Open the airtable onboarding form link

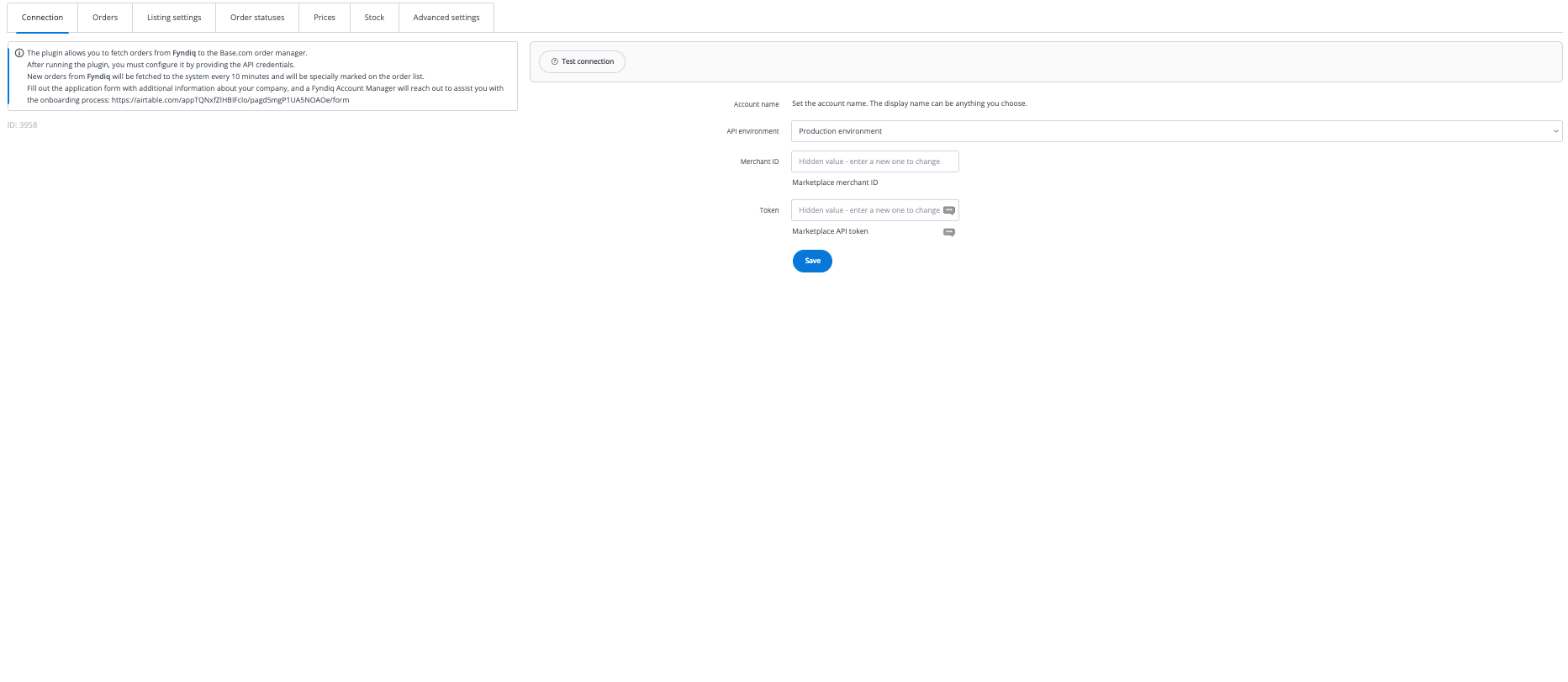click(230, 100)
